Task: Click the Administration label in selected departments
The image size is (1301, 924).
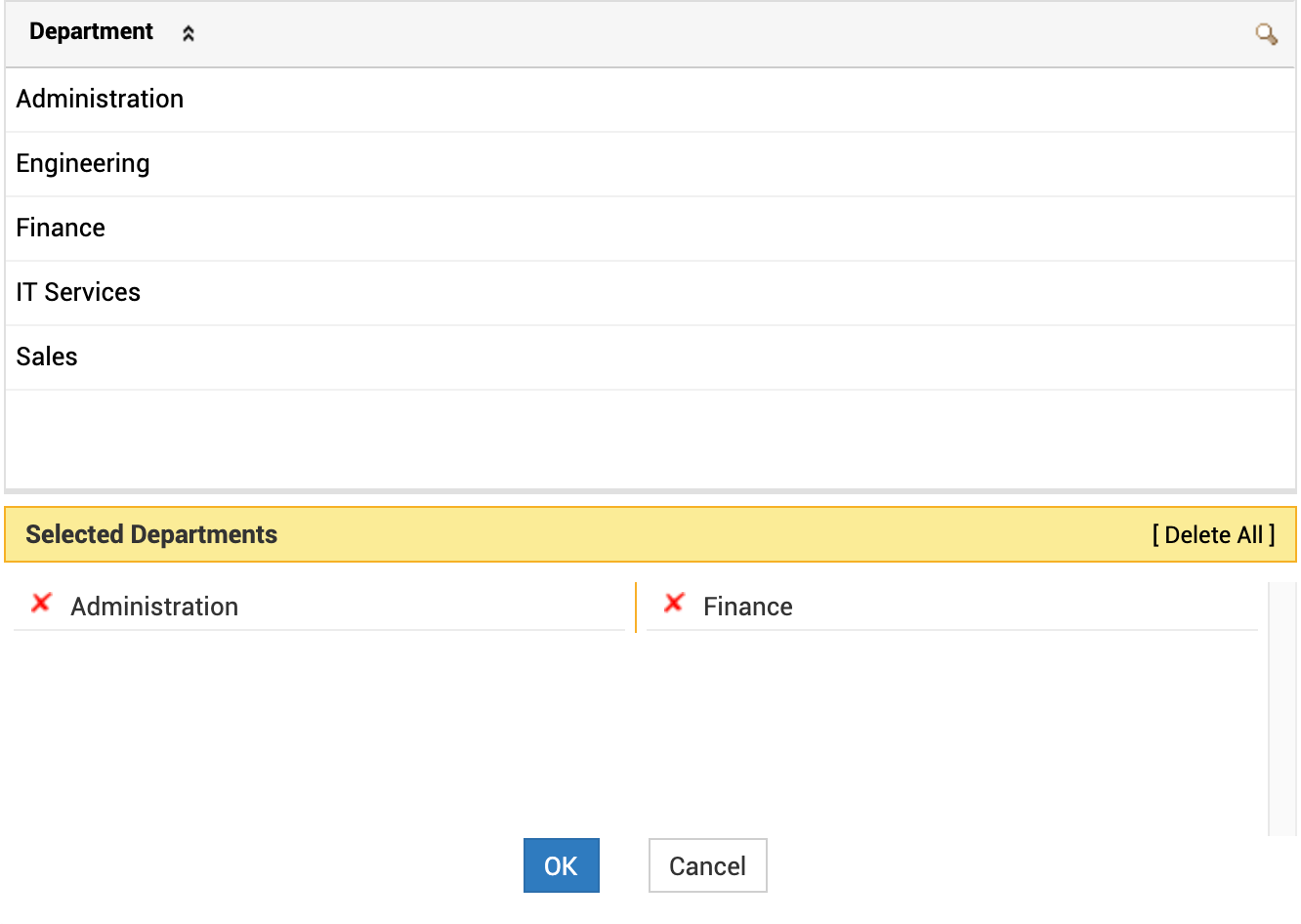Action: coord(154,608)
